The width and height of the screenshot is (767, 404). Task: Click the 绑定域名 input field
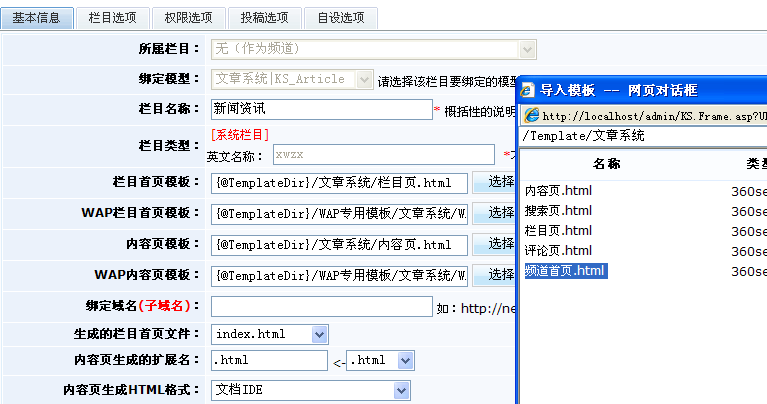coord(320,306)
